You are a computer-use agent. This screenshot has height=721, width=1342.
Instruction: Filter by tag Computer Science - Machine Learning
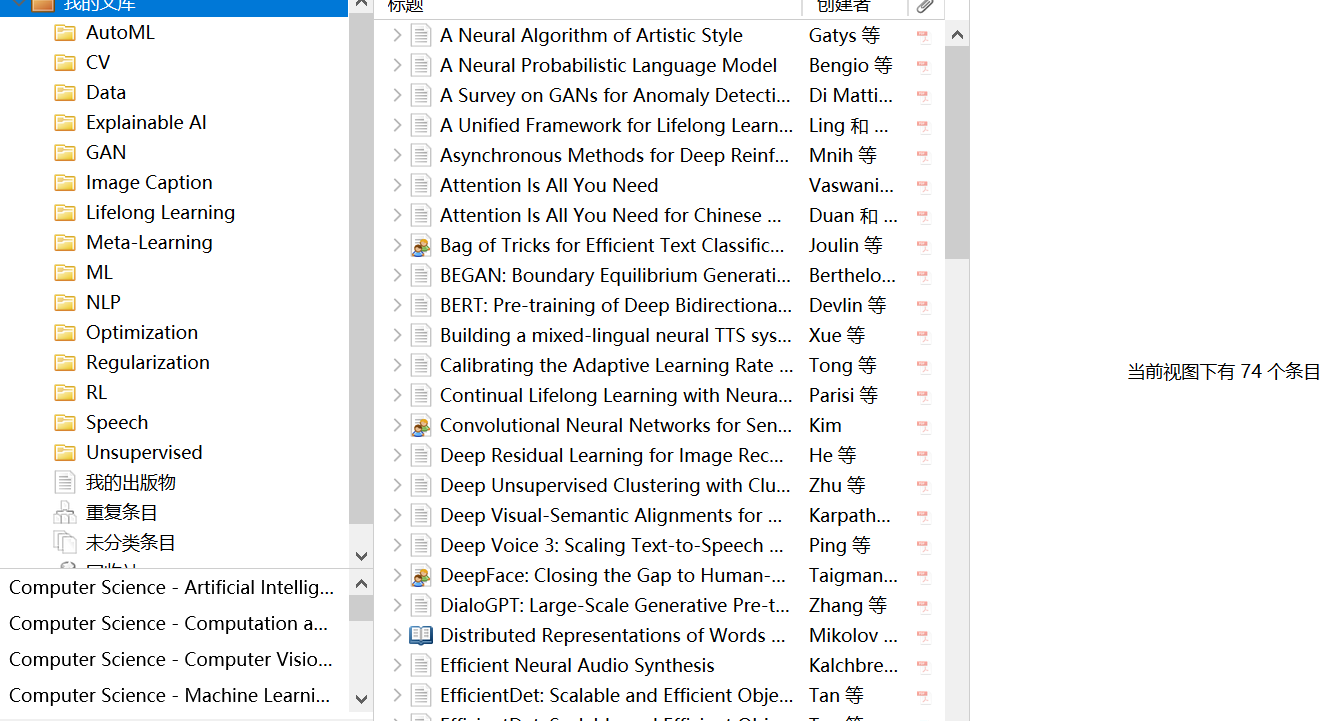[169, 695]
